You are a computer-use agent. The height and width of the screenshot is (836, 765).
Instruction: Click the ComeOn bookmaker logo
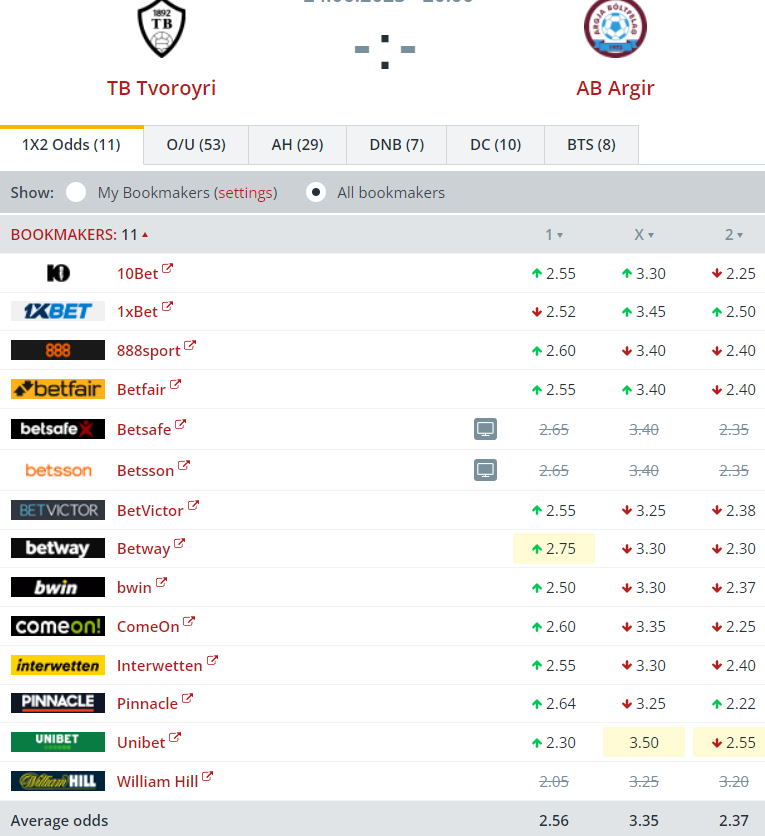[x=58, y=626]
